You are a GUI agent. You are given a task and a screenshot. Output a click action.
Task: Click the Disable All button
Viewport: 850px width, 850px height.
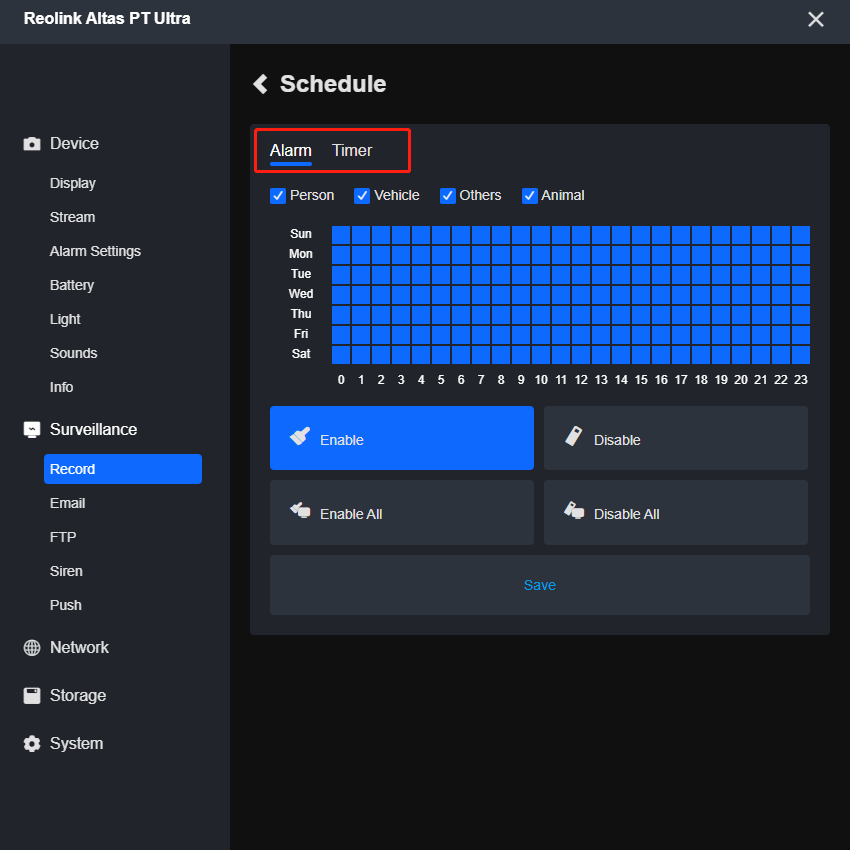675,513
